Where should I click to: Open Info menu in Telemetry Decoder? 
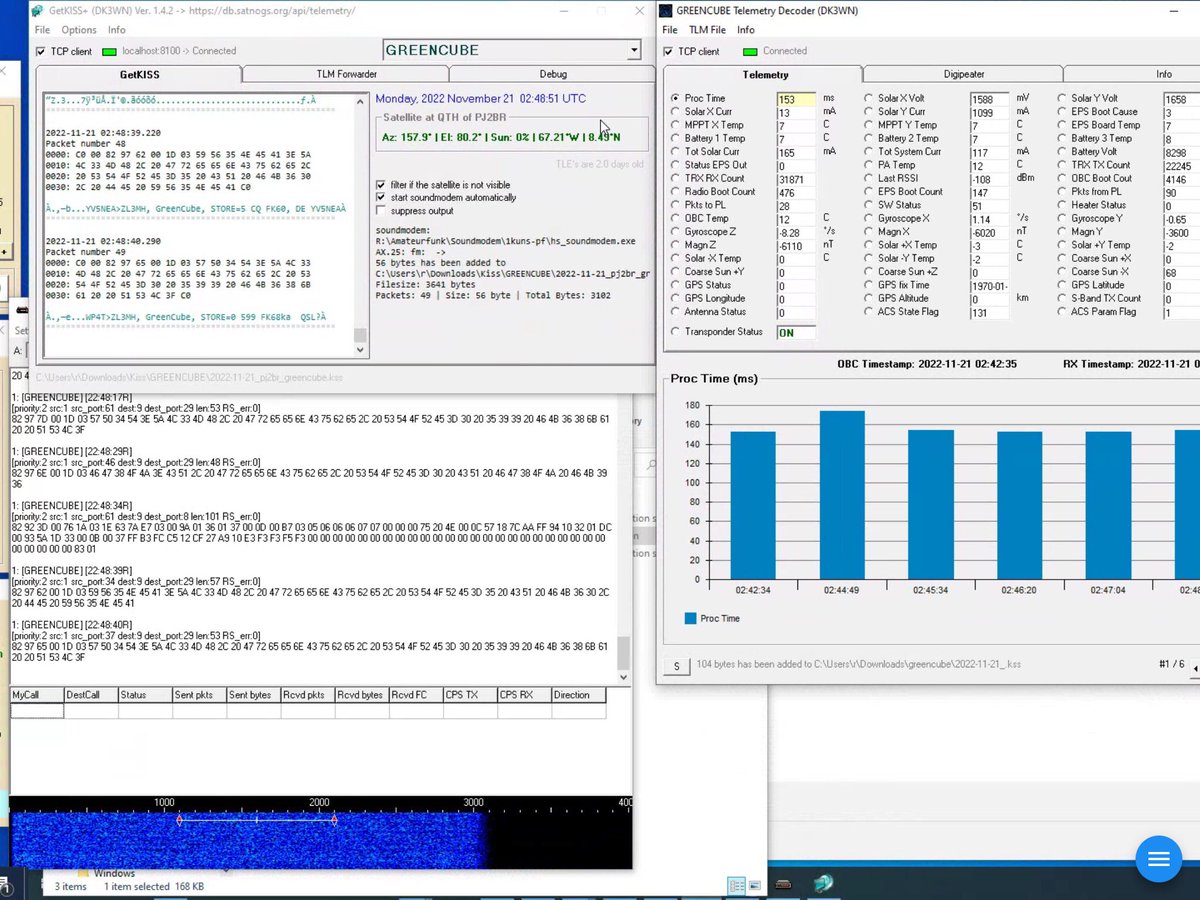(746, 30)
